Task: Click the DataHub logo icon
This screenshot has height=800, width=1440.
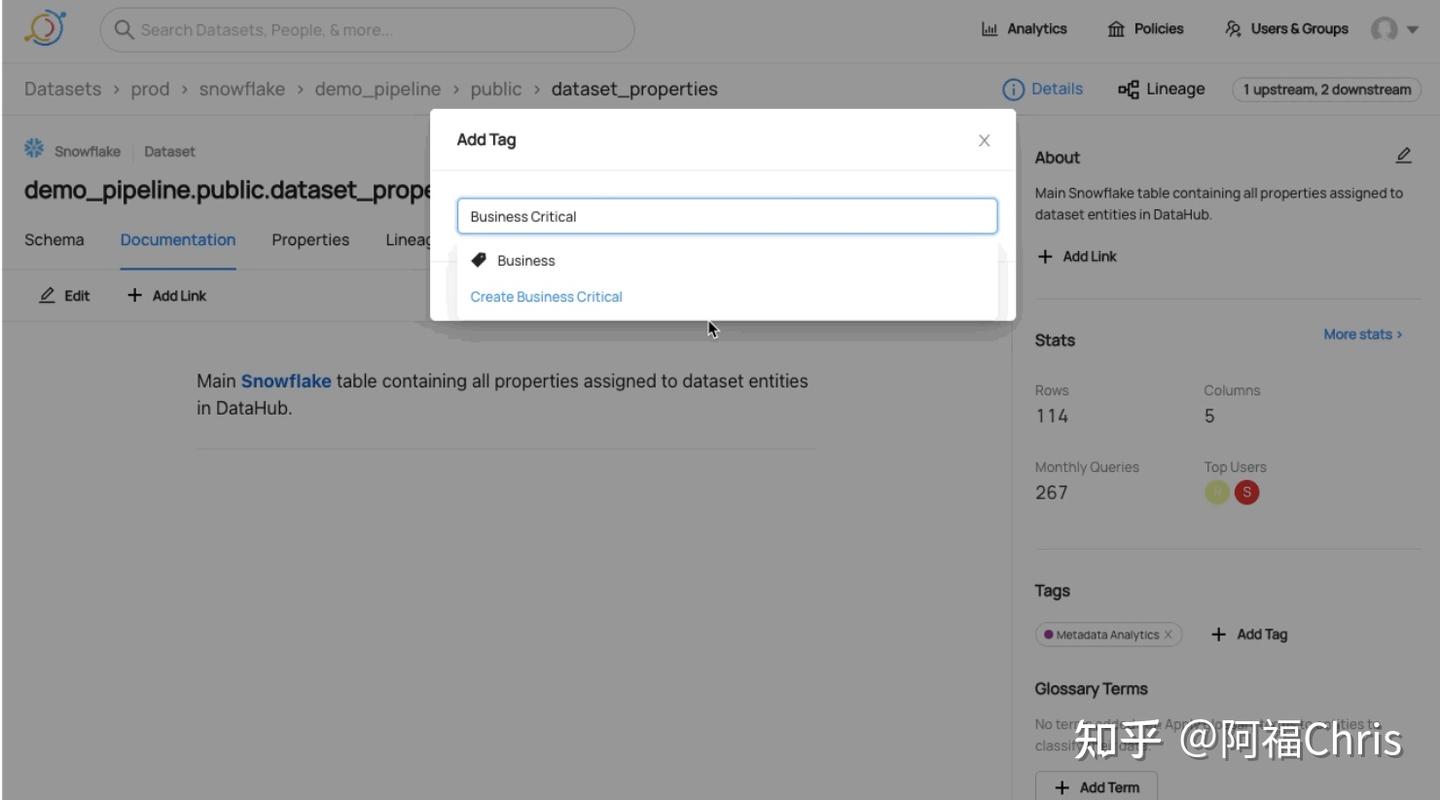Action: pos(45,29)
